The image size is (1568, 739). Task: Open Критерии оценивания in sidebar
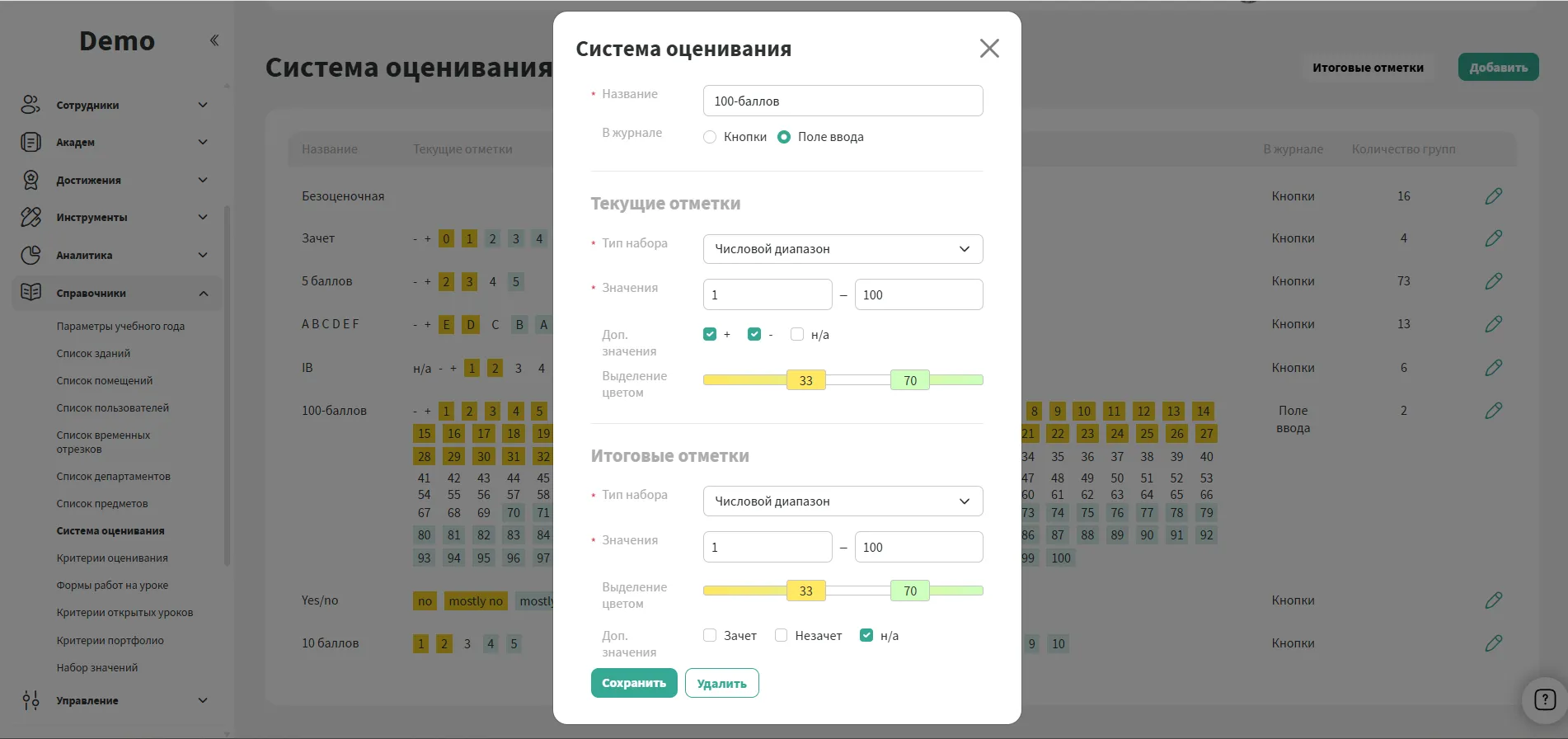pyautogui.click(x=112, y=558)
